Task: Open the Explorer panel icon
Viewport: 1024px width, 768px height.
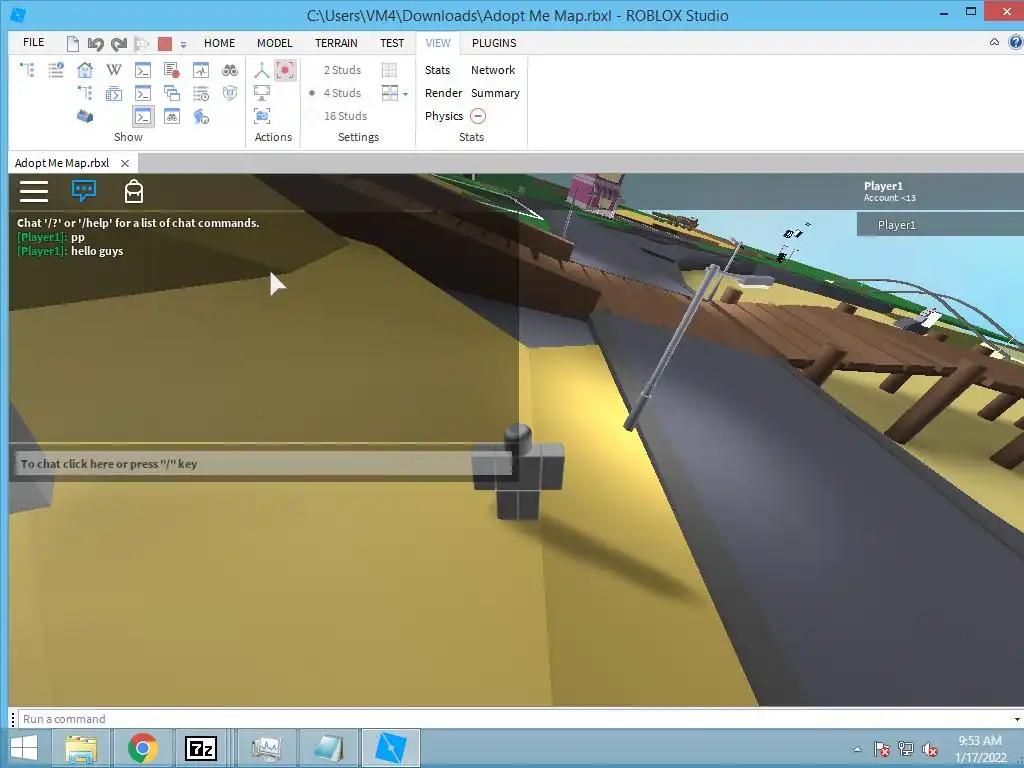Action: (x=27, y=70)
